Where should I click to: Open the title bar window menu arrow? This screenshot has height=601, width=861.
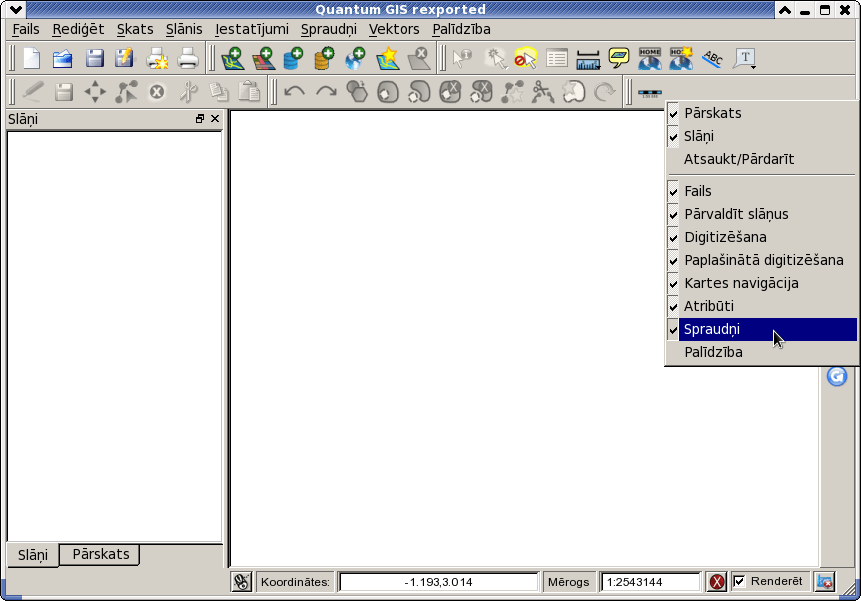(x=16, y=10)
